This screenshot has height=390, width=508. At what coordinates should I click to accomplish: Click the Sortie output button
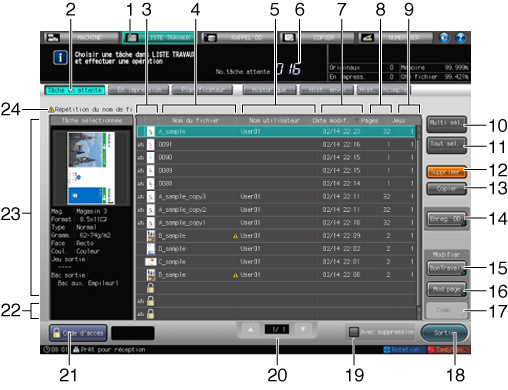point(444,333)
